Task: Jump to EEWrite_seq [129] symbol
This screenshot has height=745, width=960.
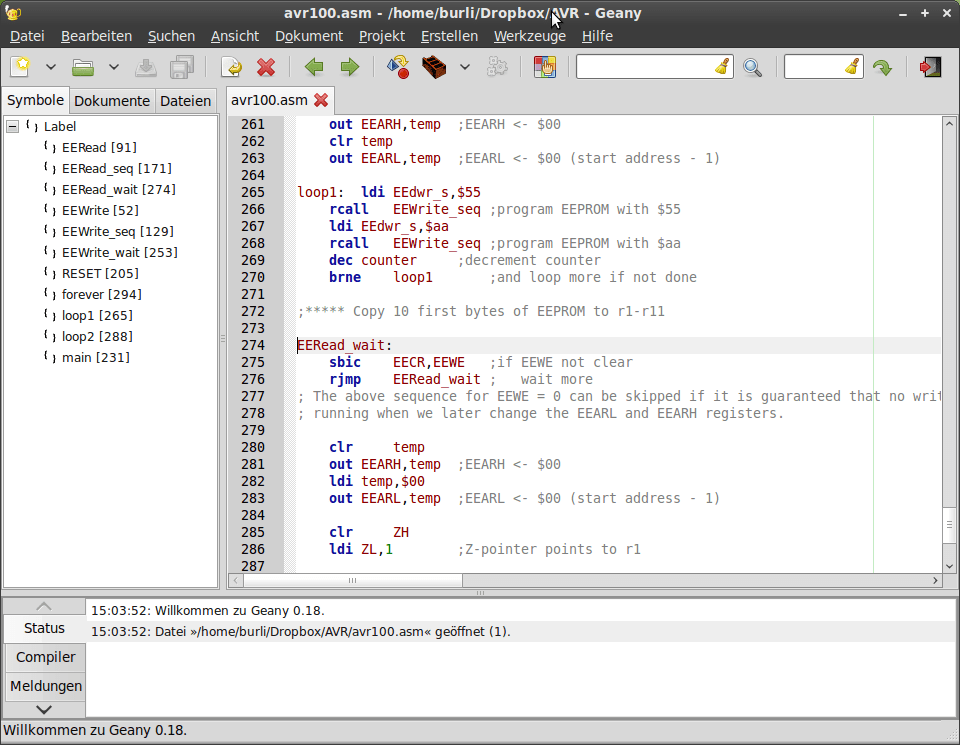Action: 116,231
